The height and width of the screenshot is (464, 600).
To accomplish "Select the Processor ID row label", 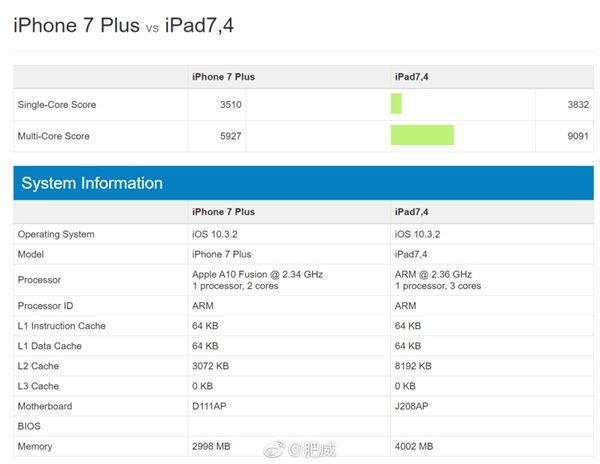I will click(x=45, y=306).
